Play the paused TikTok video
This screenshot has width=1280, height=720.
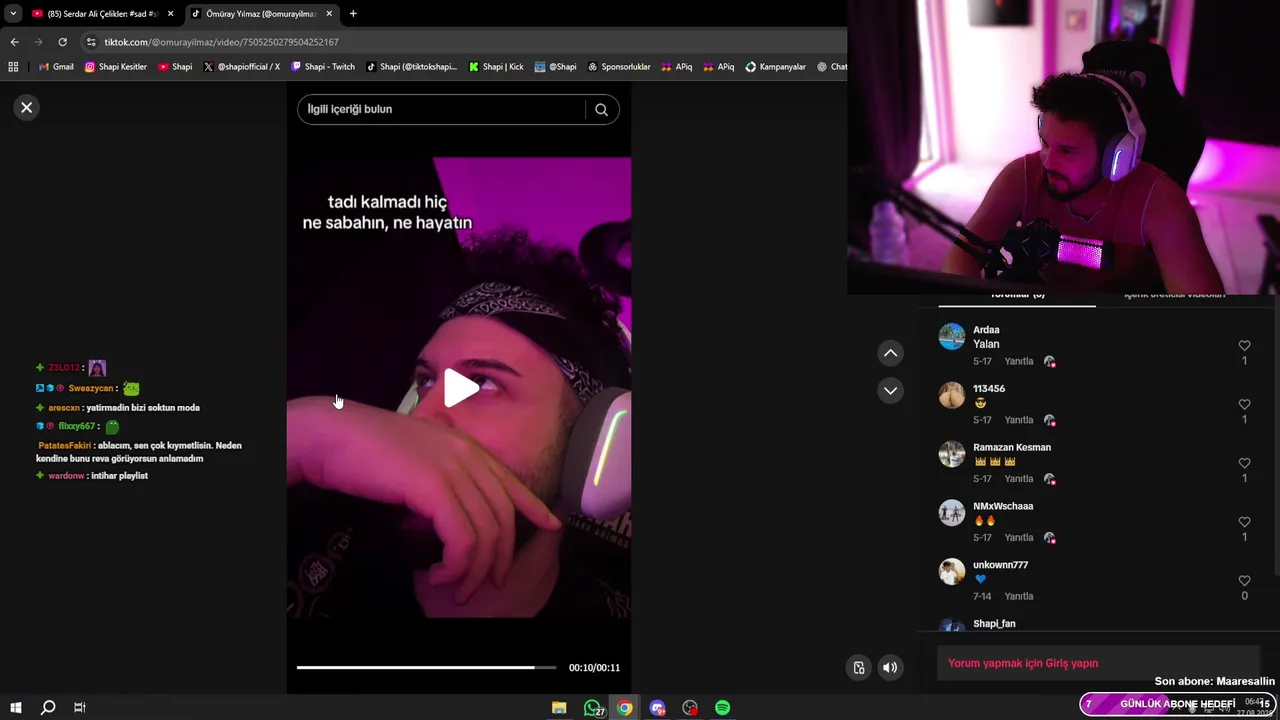pos(460,388)
